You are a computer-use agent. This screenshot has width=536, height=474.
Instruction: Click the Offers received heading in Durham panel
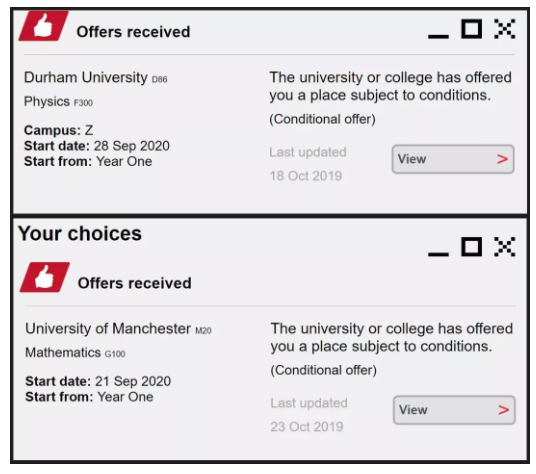(133, 32)
